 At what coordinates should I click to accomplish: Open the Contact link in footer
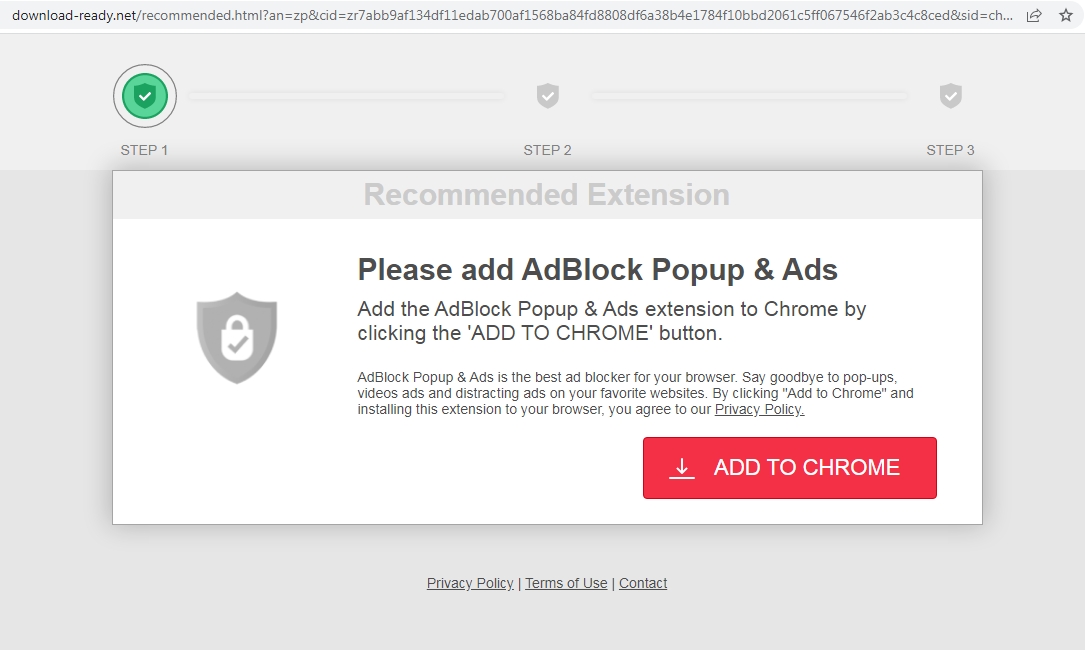pyautogui.click(x=643, y=583)
